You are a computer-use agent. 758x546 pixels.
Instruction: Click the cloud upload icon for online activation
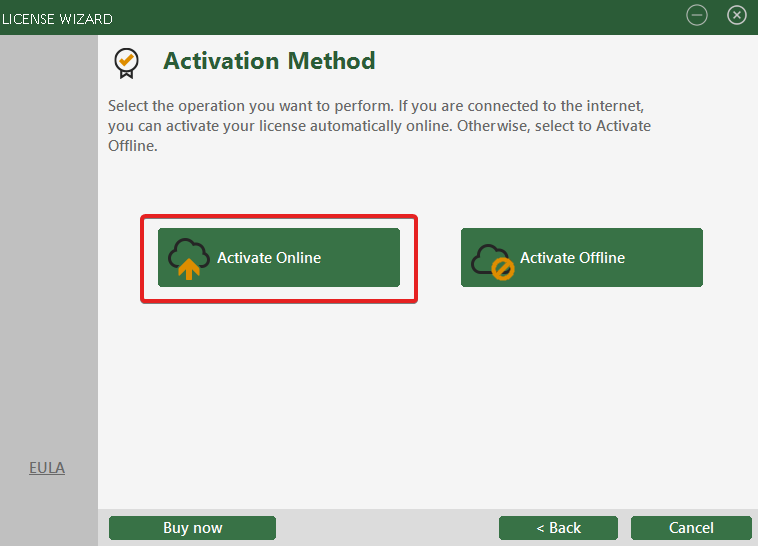tap(187, 257)
